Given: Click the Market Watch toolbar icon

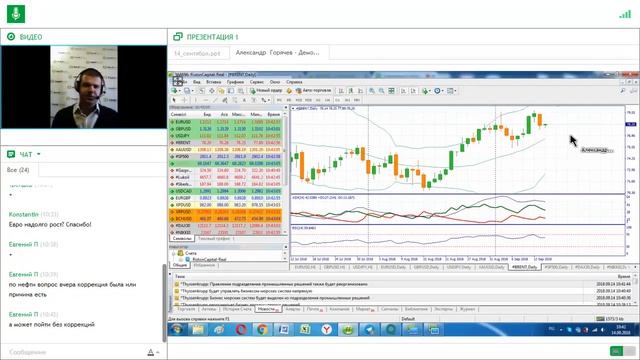Looking at the screenshot, I should 202,91.
